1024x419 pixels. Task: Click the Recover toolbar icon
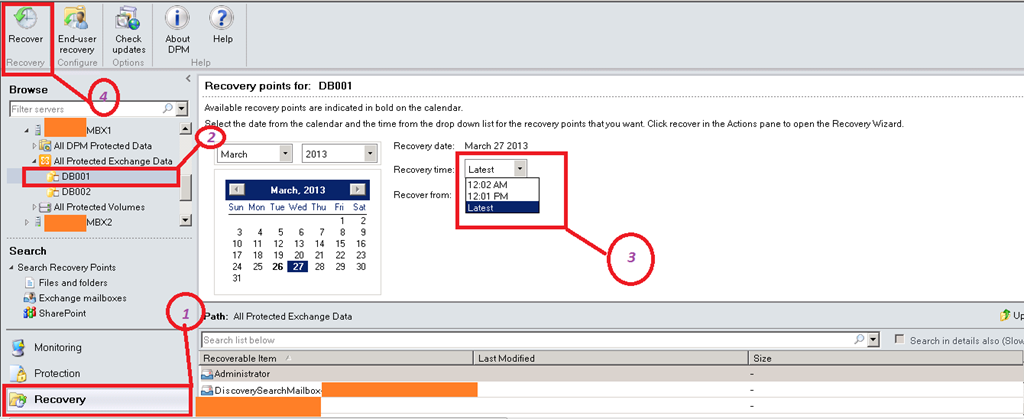pyautogui.click(x=25, y=18)
